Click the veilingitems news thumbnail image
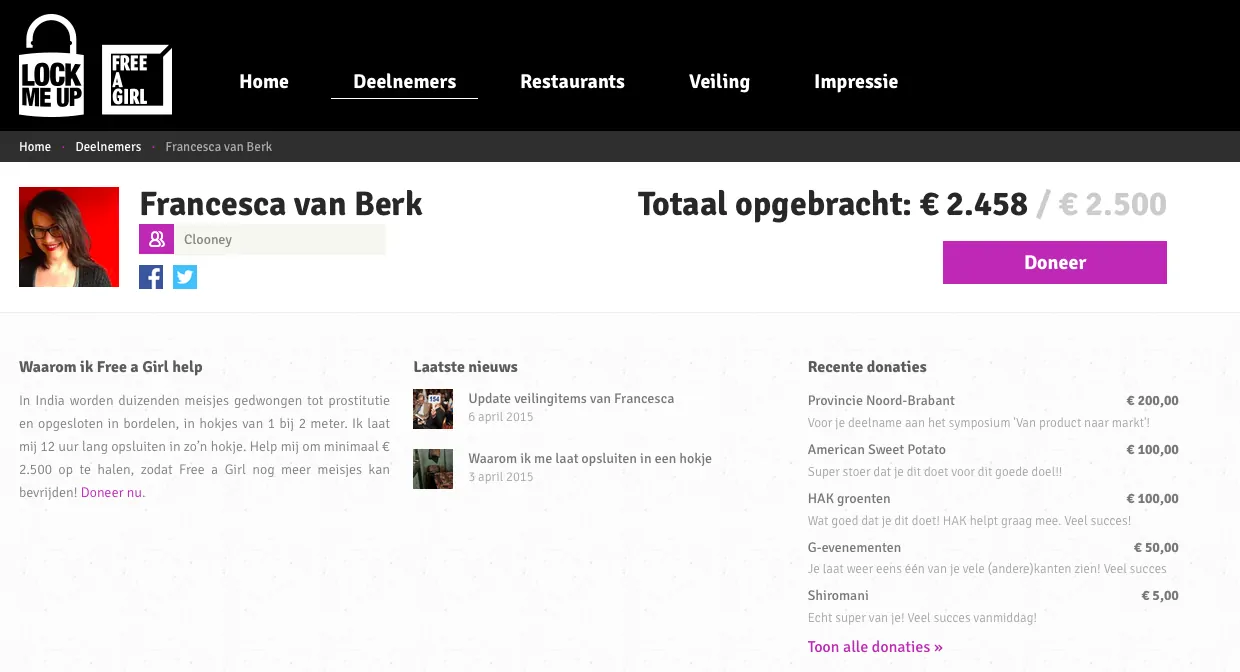 (433, 409)
